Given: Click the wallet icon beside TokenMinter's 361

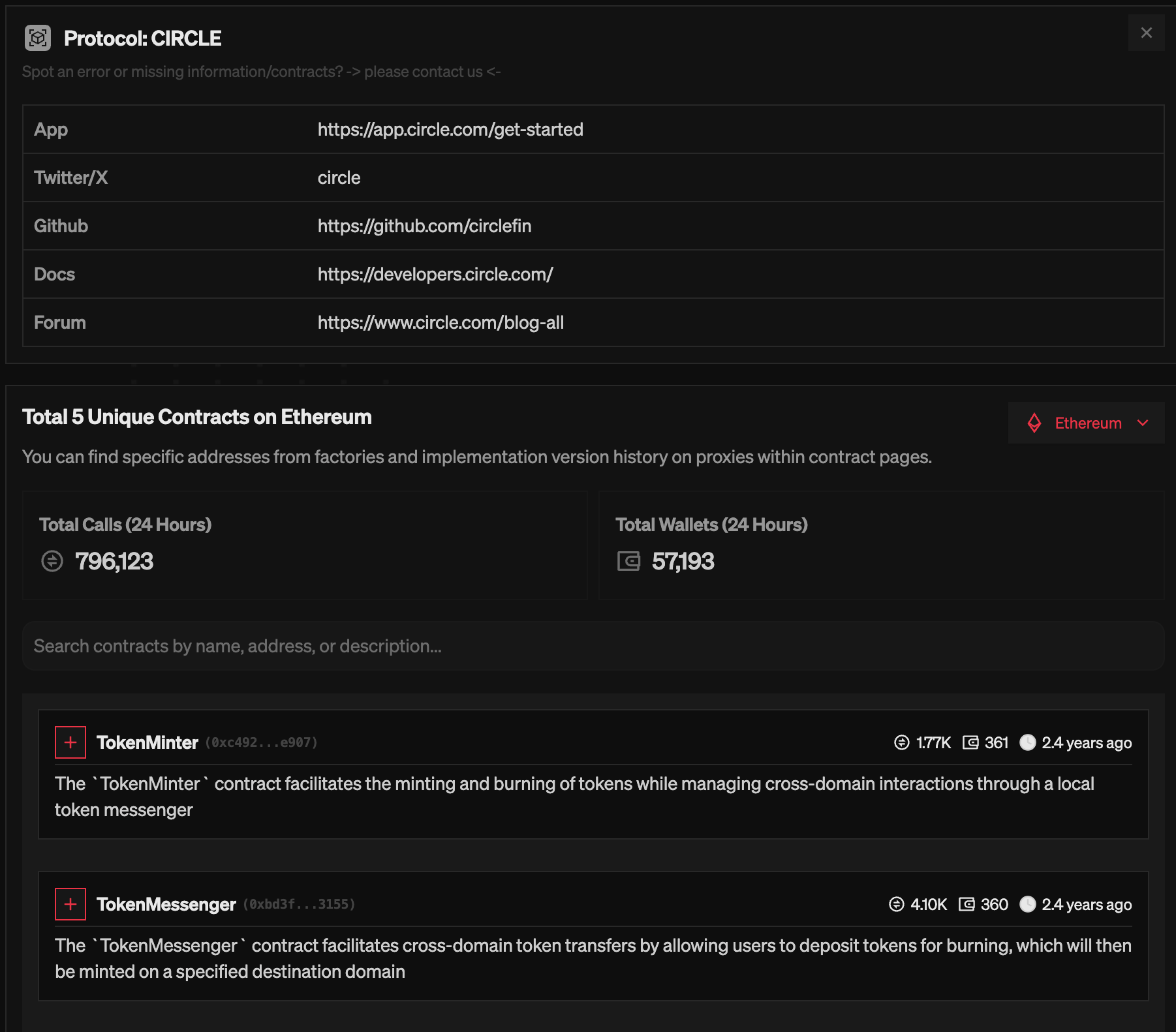Looking at the screenshot, I should click(x=970, y=742).
